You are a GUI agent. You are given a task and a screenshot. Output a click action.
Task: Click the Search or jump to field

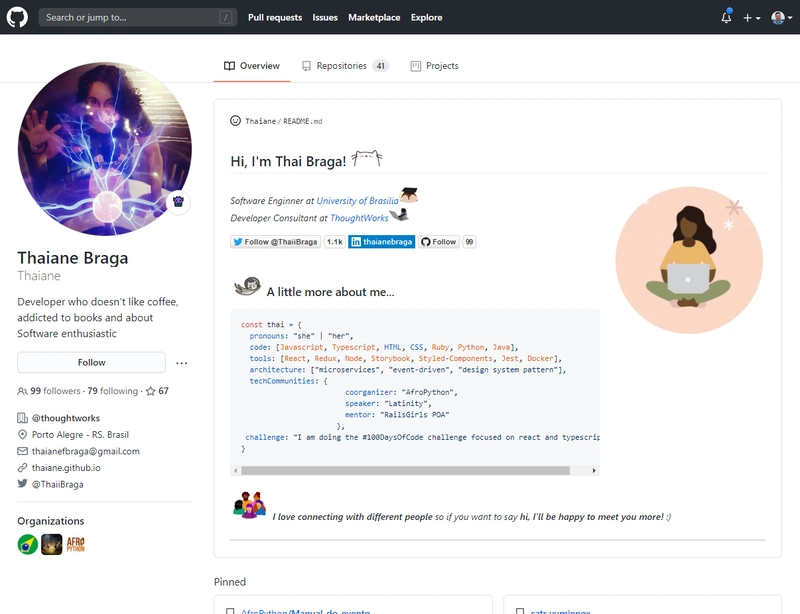[138, 17]
